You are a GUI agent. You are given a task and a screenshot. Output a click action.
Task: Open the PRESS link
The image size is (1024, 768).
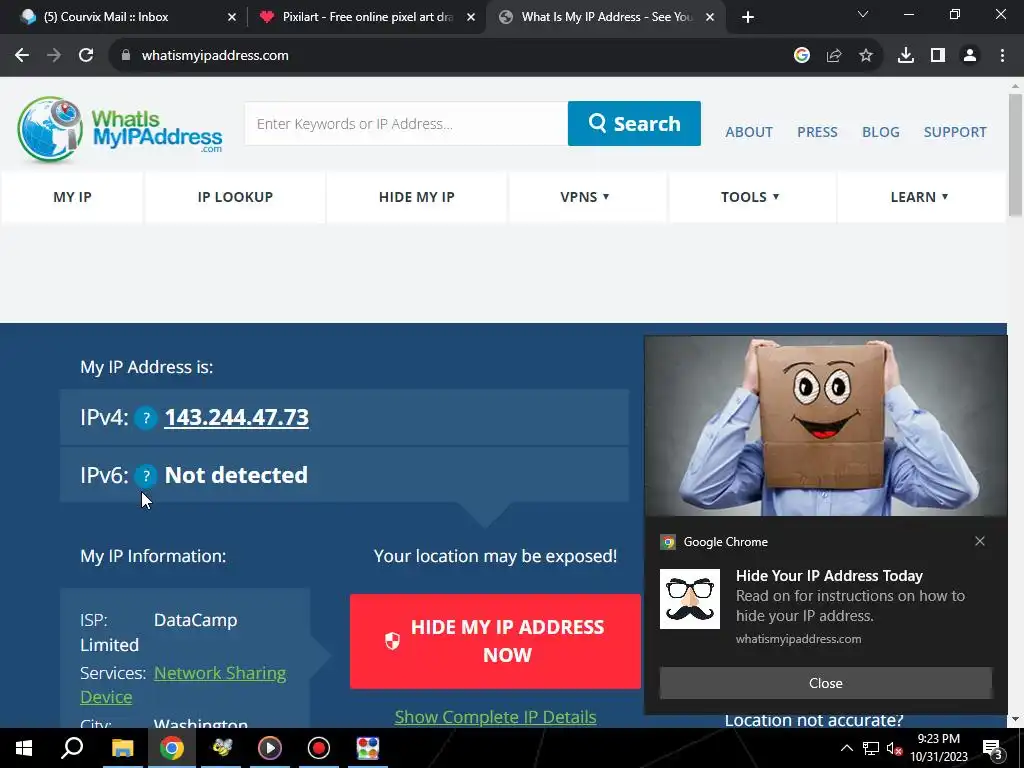coord(817,132)
